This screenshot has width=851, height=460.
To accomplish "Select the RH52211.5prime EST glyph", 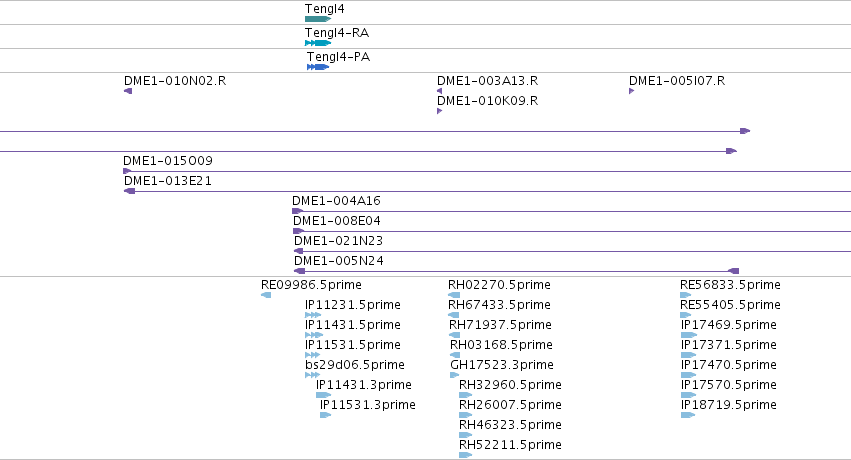I will (x=466, y=455).
